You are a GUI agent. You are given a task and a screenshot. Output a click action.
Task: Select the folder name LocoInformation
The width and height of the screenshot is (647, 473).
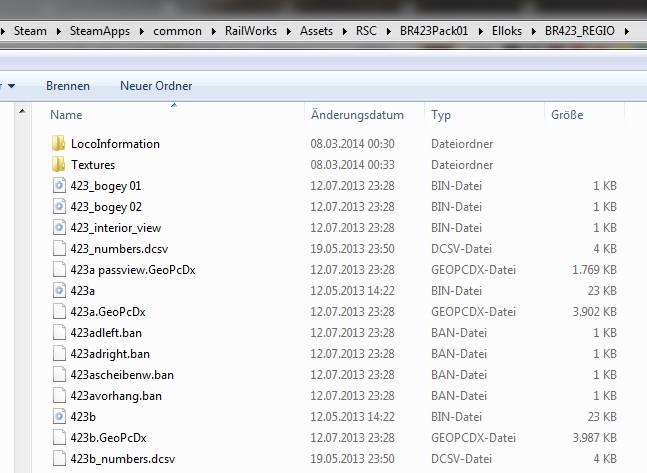[115, 144]
